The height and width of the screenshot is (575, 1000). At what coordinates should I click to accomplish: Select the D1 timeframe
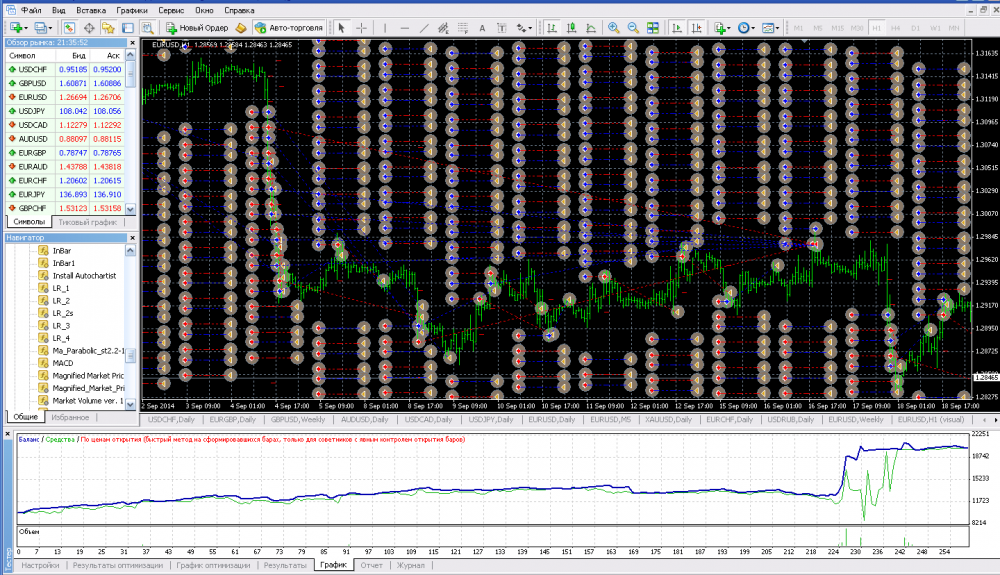915,27
